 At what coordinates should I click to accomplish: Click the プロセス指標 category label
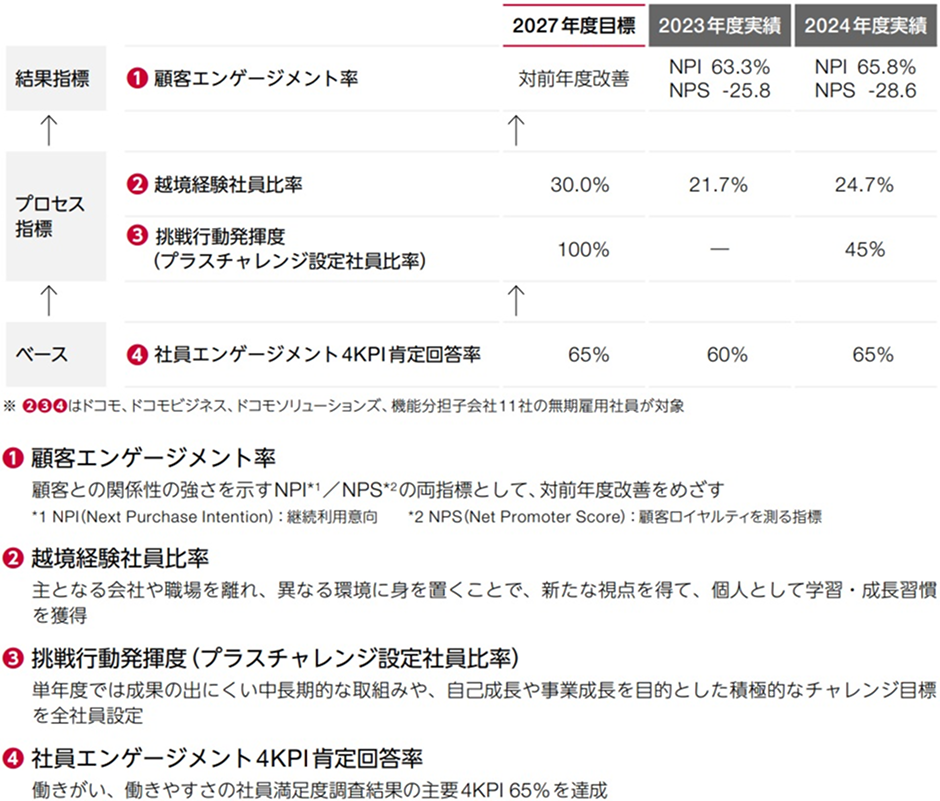[x=50, y=215]
